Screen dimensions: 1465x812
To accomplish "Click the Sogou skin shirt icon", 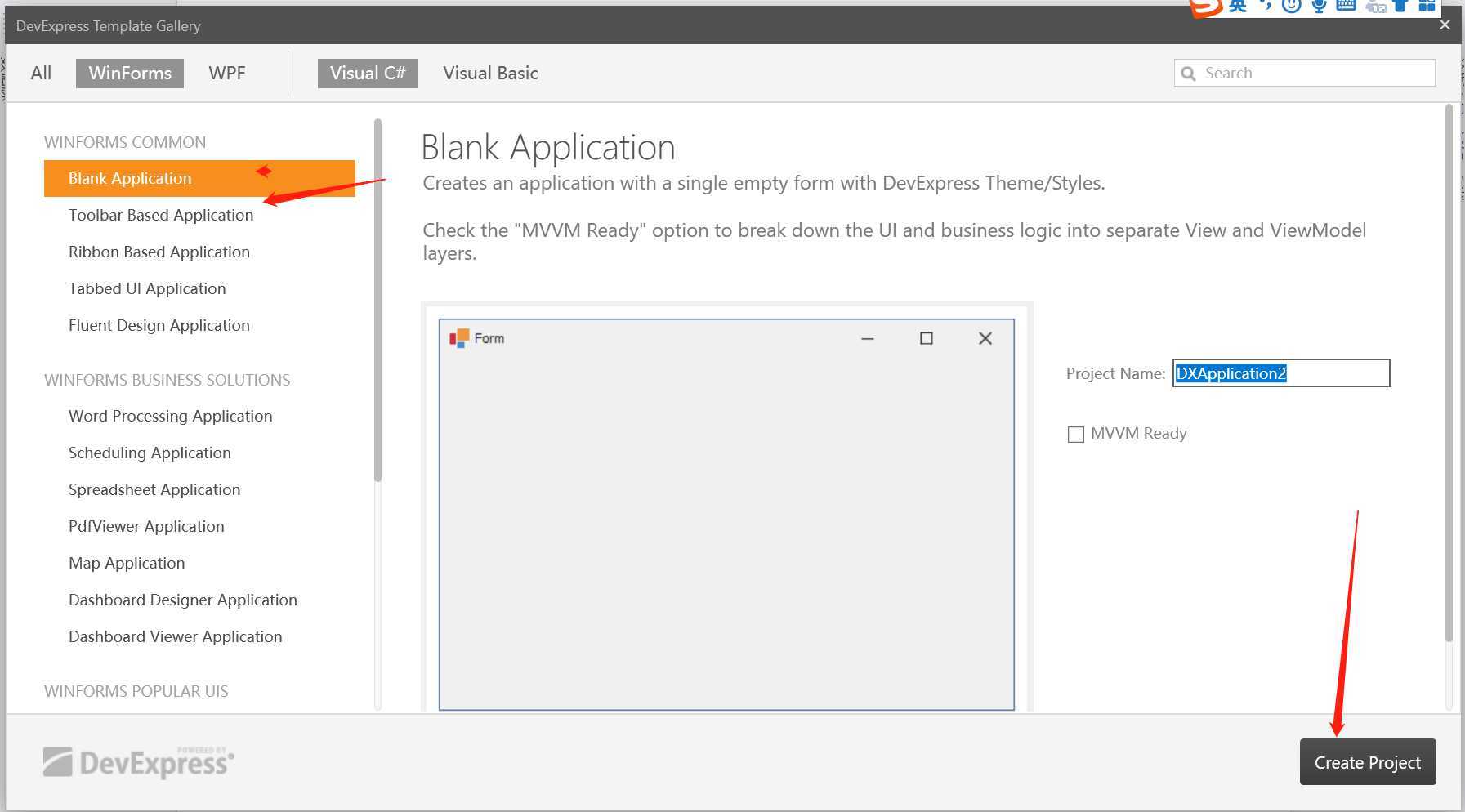I will pyautogui.click(x=1400, y=6).
